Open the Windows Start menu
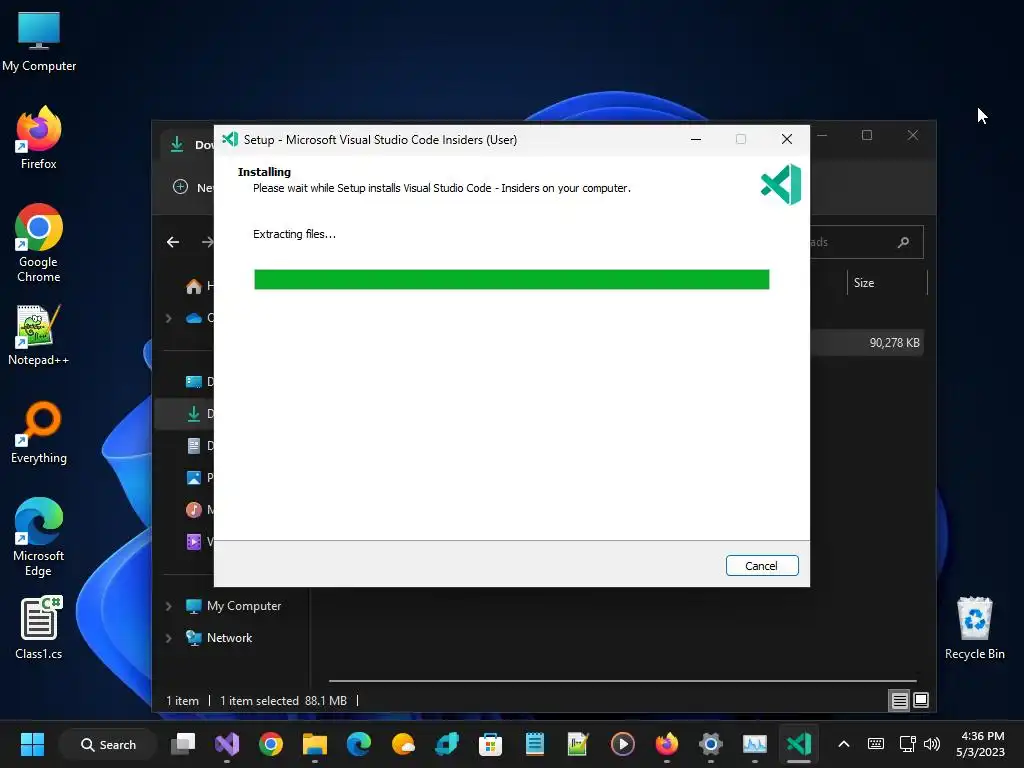 (x=32, y=744)
